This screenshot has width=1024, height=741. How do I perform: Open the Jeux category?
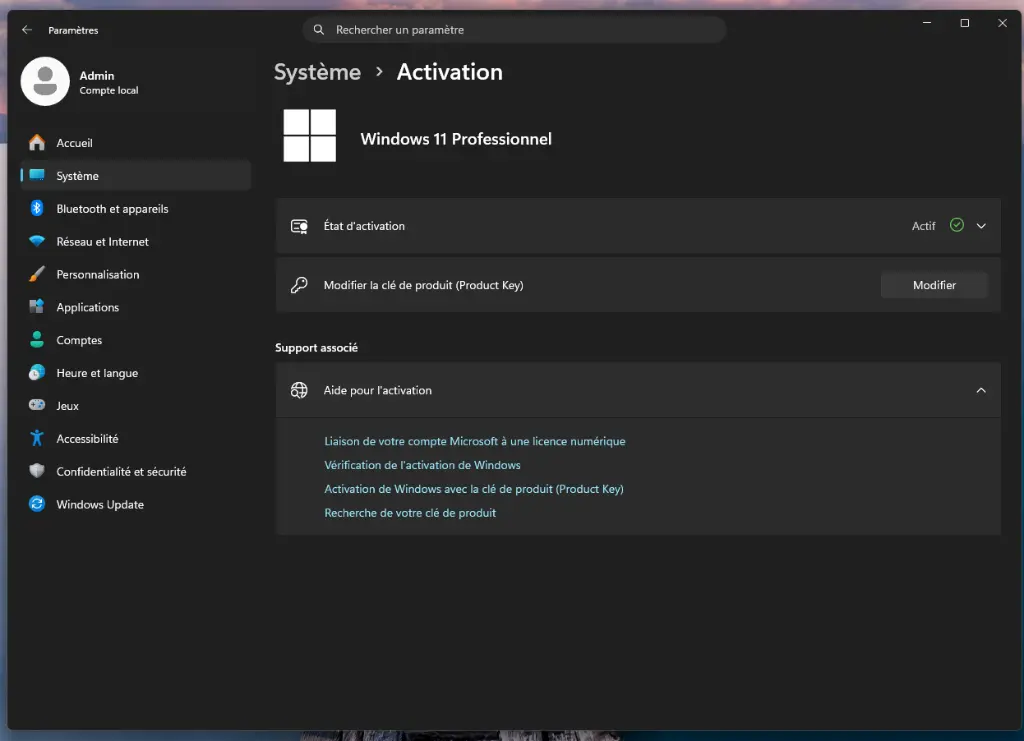(136, 405)
